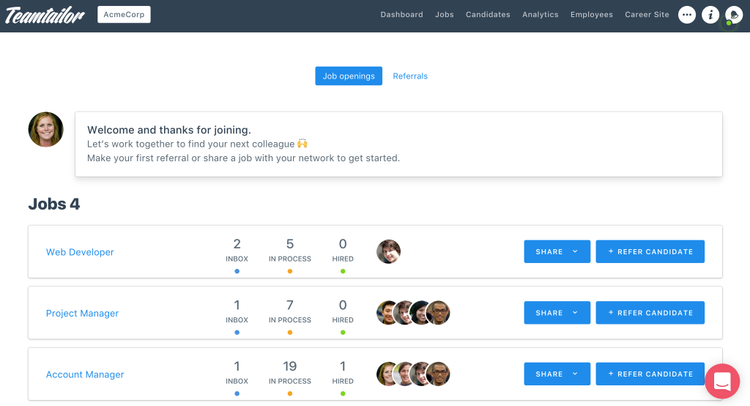This screenshot has height=406, width=750.
Task: Switch to the Referrals tab
Action: (410, 76)
